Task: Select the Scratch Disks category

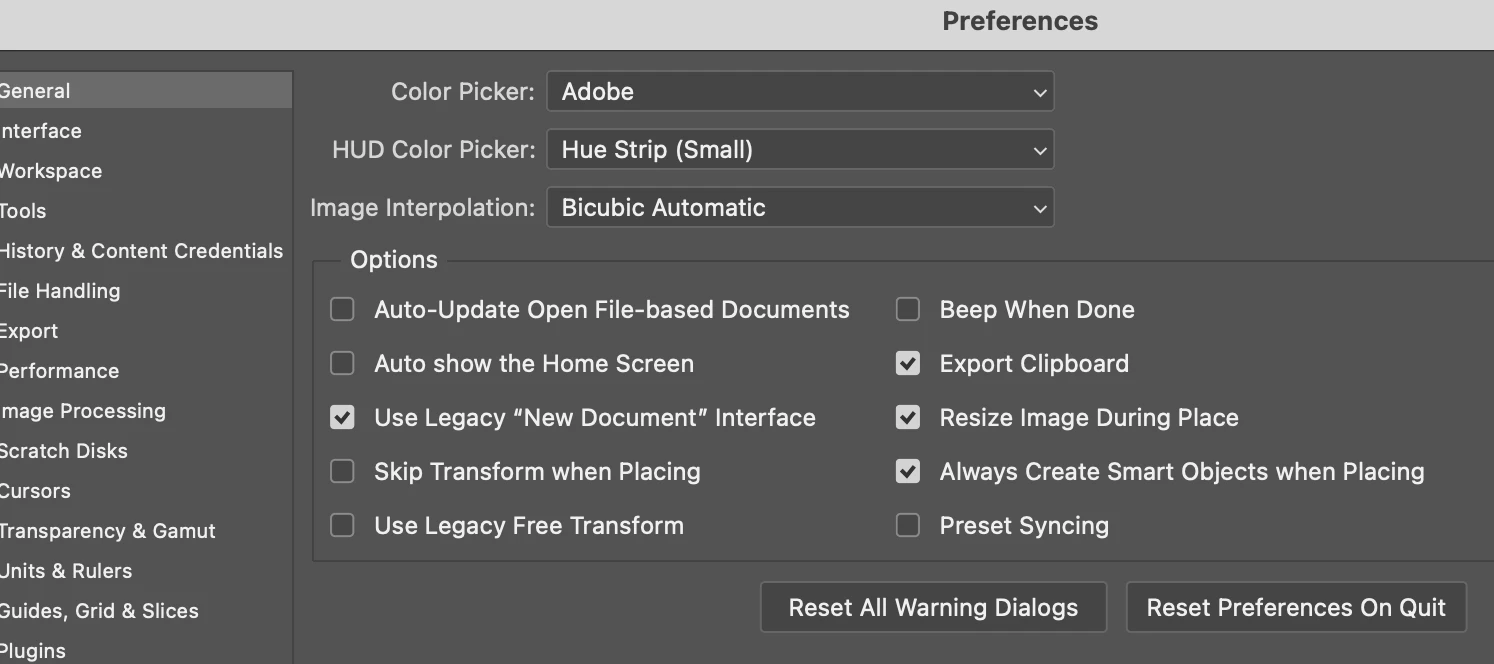Action: tap(65, 451)
